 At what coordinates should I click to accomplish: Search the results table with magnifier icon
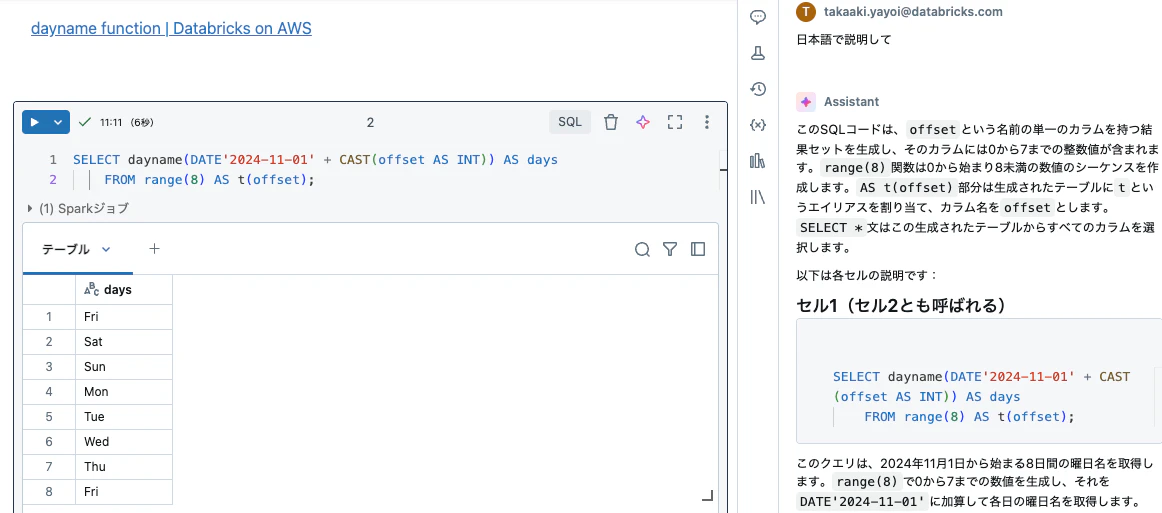(643, 249)
